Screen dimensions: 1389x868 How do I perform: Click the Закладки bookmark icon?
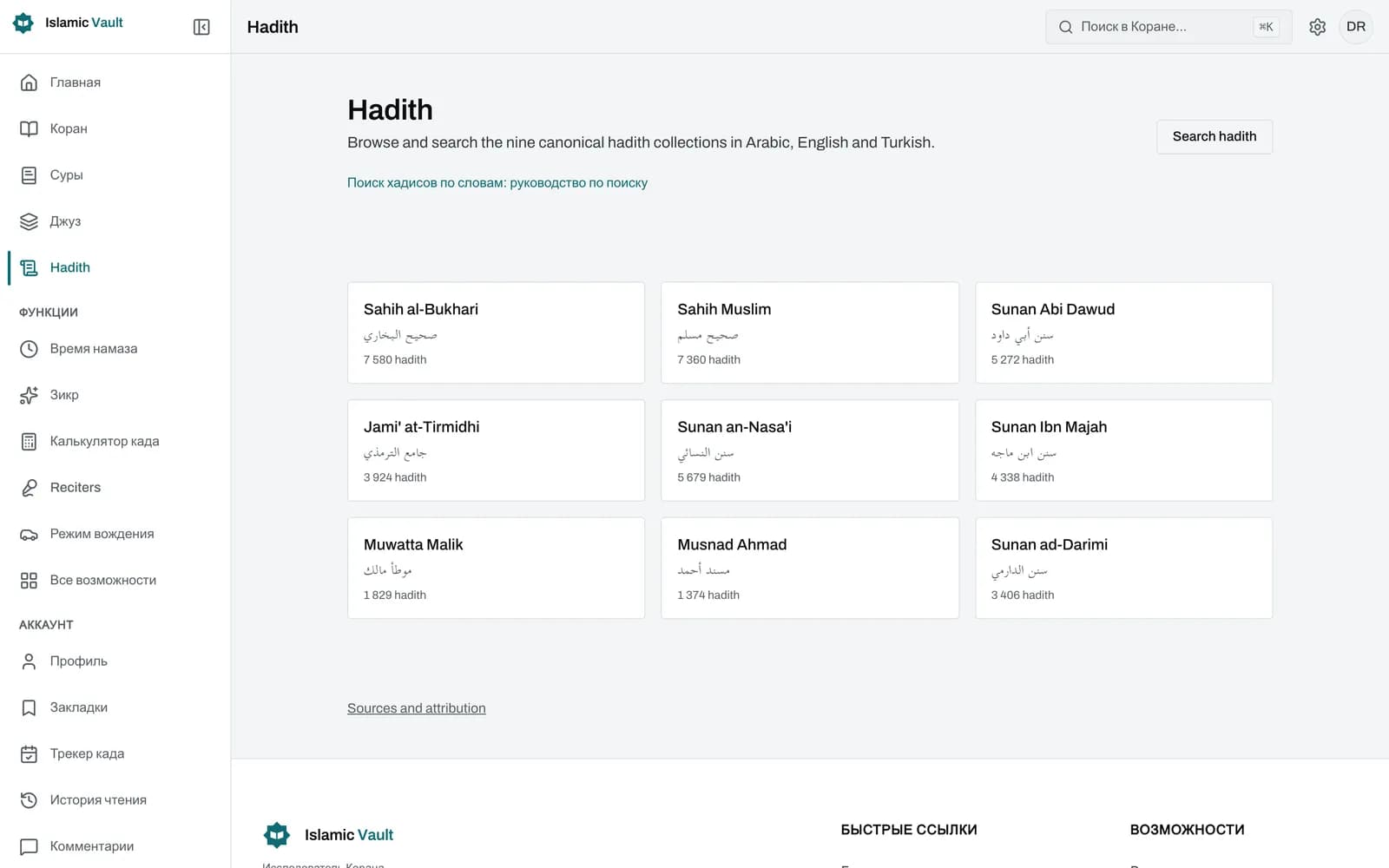29,707
